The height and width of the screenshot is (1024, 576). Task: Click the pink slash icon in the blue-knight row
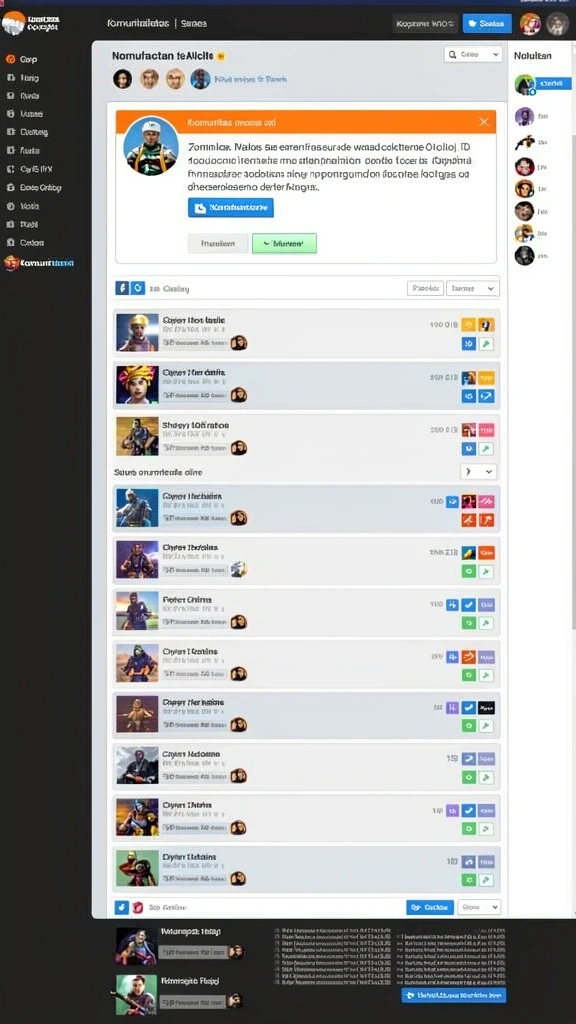[x=487, y=502]
